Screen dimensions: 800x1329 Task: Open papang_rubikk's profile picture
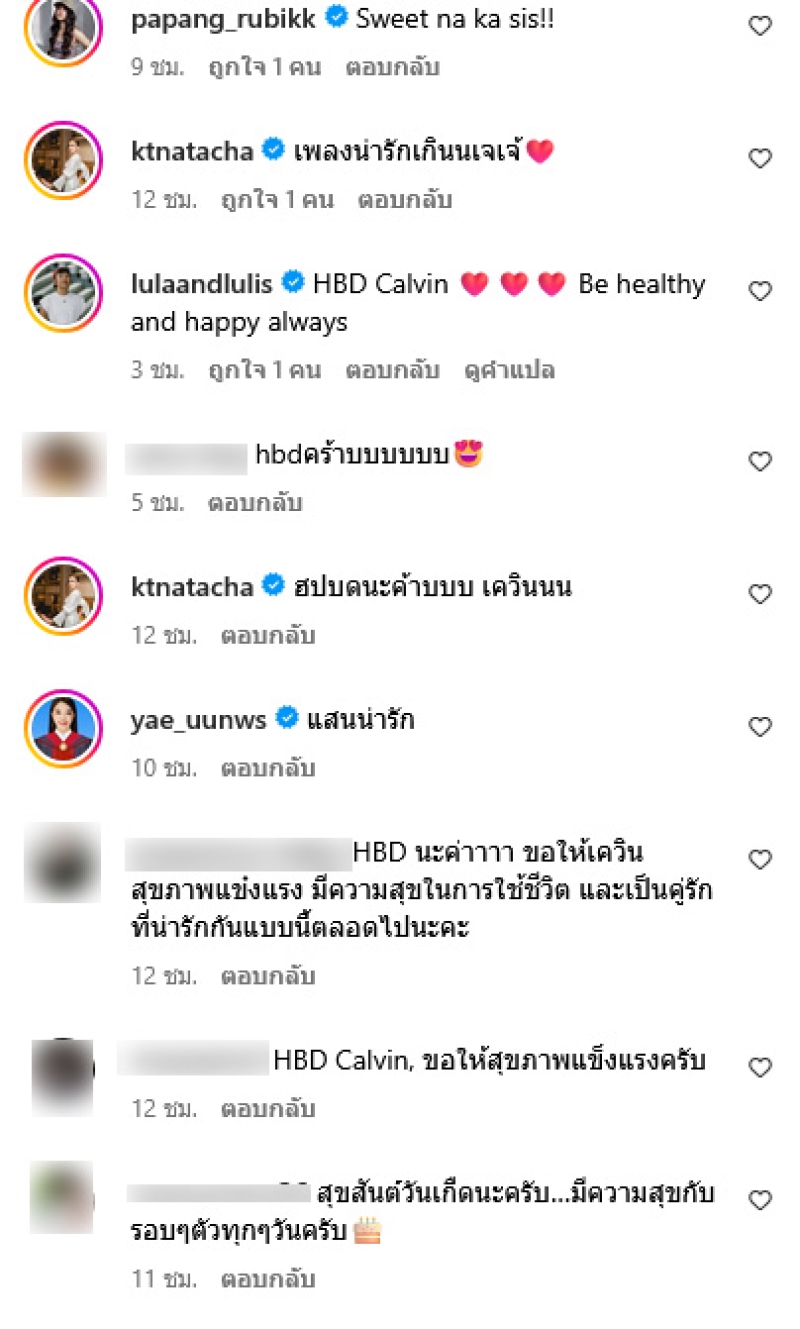[63, 27]
